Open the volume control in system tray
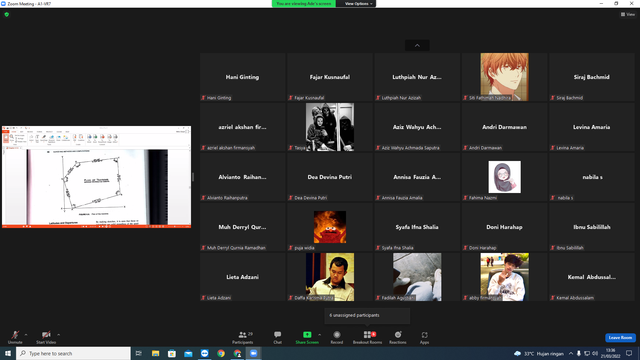This screenshot has width=640, height=360. click(595, 353)
